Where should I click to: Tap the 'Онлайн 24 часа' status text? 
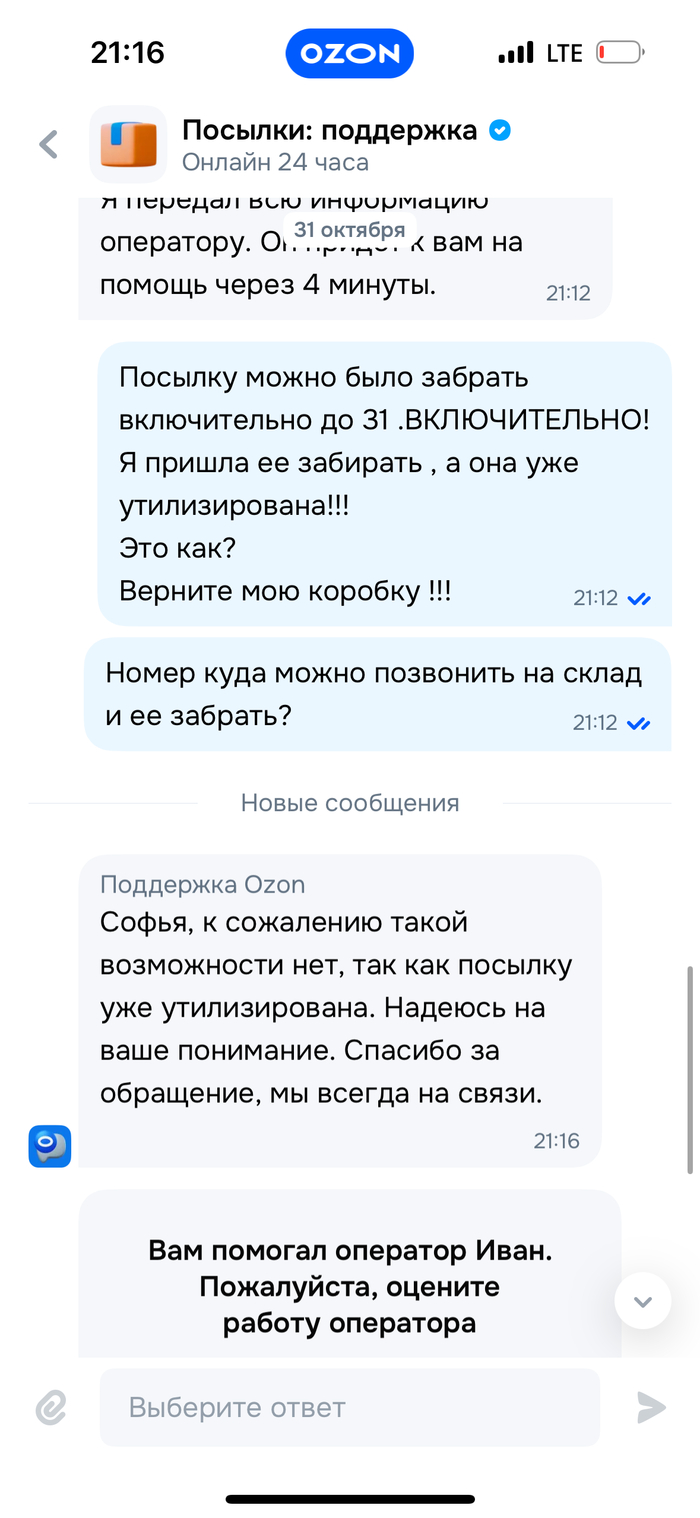[275, 162]
